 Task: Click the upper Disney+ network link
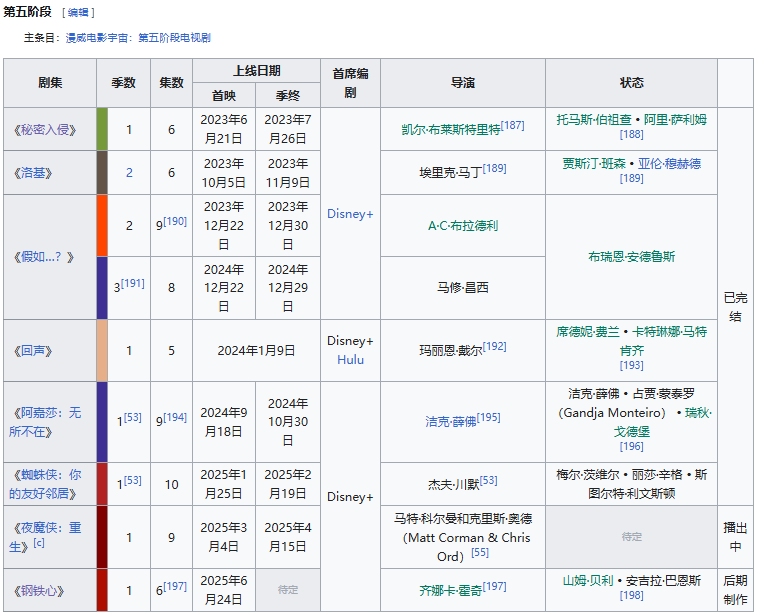(x=350, y=214)
